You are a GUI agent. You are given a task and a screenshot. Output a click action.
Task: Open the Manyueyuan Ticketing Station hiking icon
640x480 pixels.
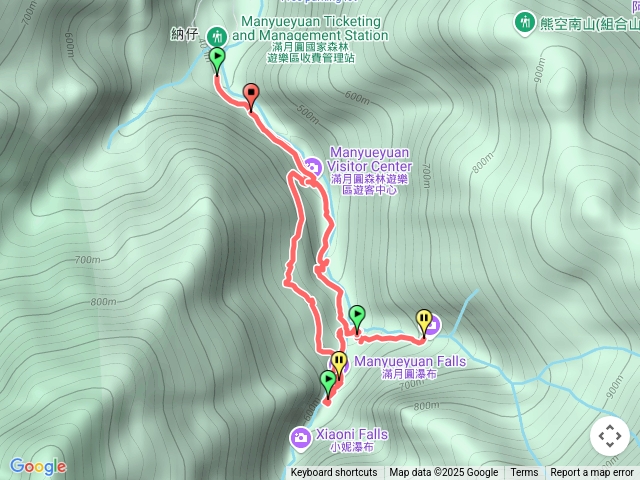(x=217, y=37)
